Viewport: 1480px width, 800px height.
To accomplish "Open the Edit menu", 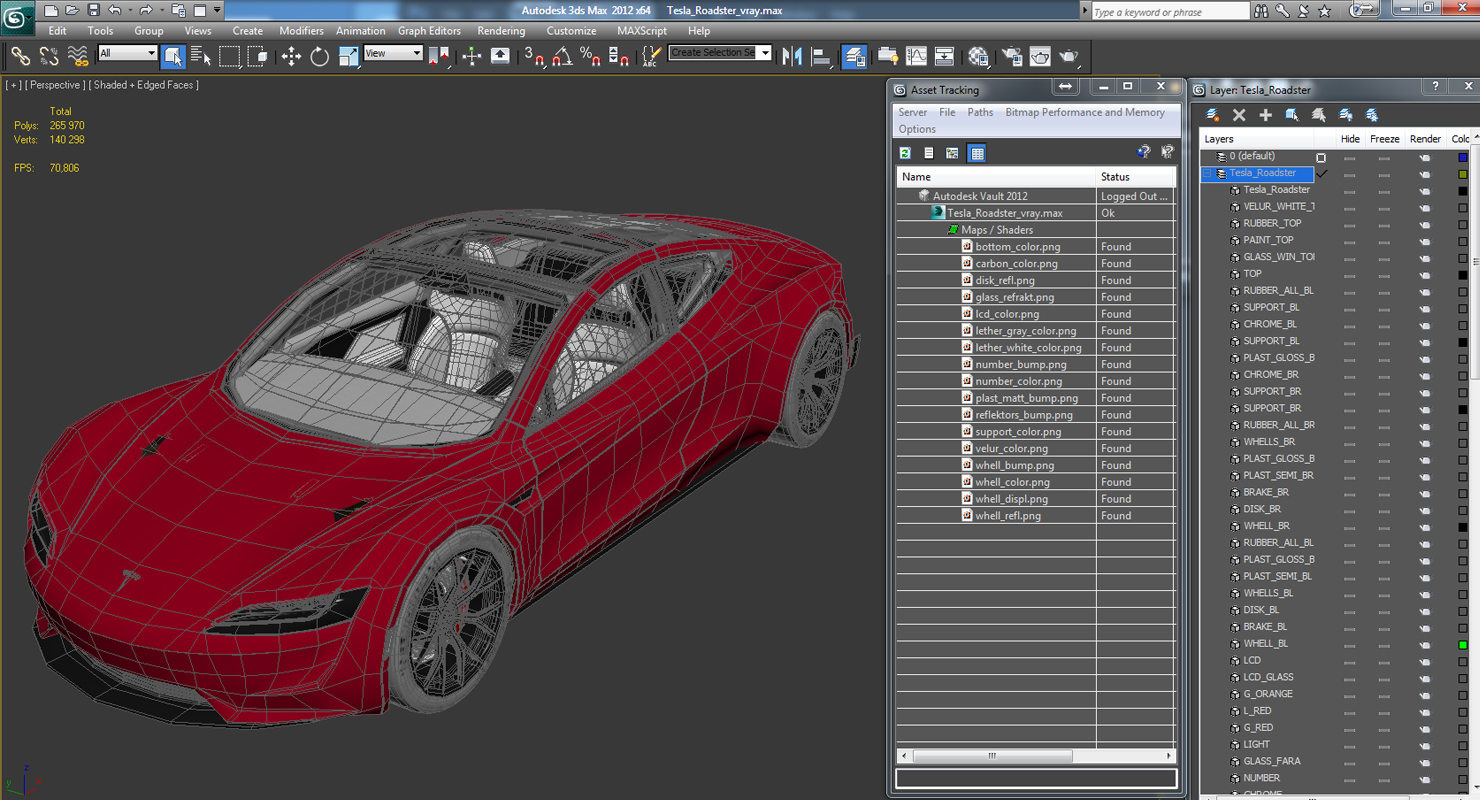I will pos(57,31).
